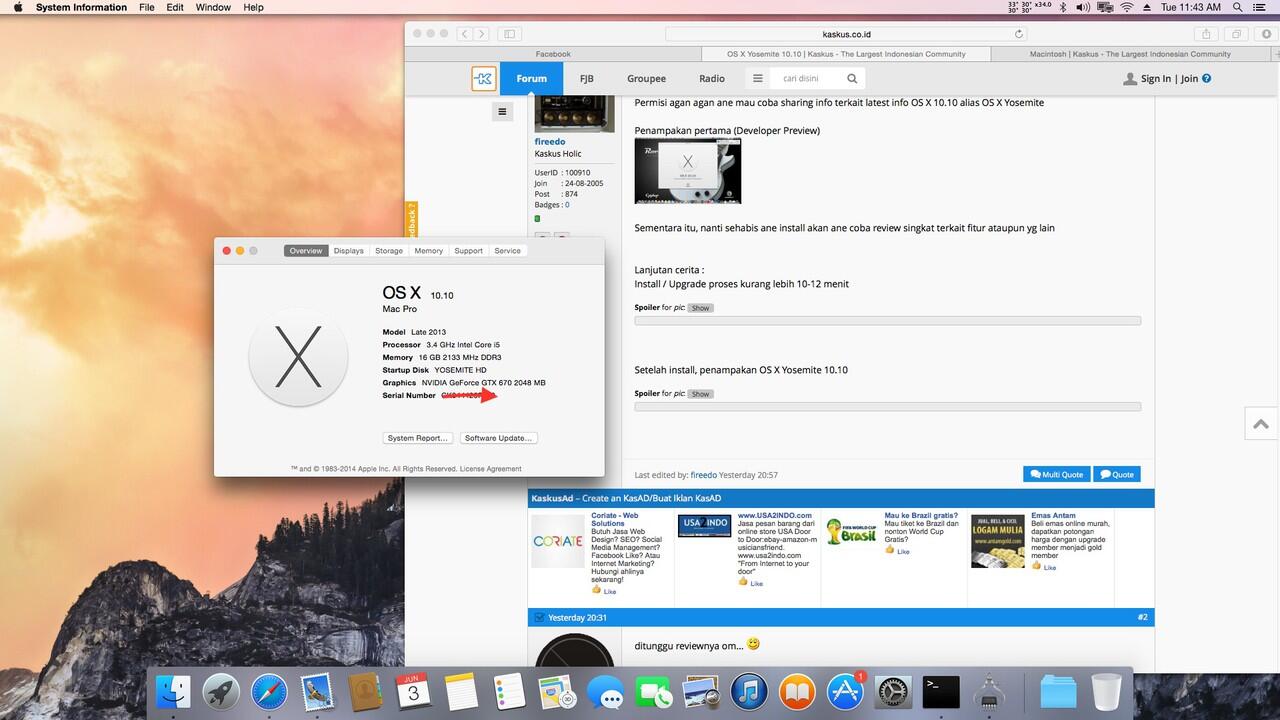Open the Emas Antam ad link
Image resolution: width=1280 pixels, height=720 pixels.
(x=1051, y=516)
